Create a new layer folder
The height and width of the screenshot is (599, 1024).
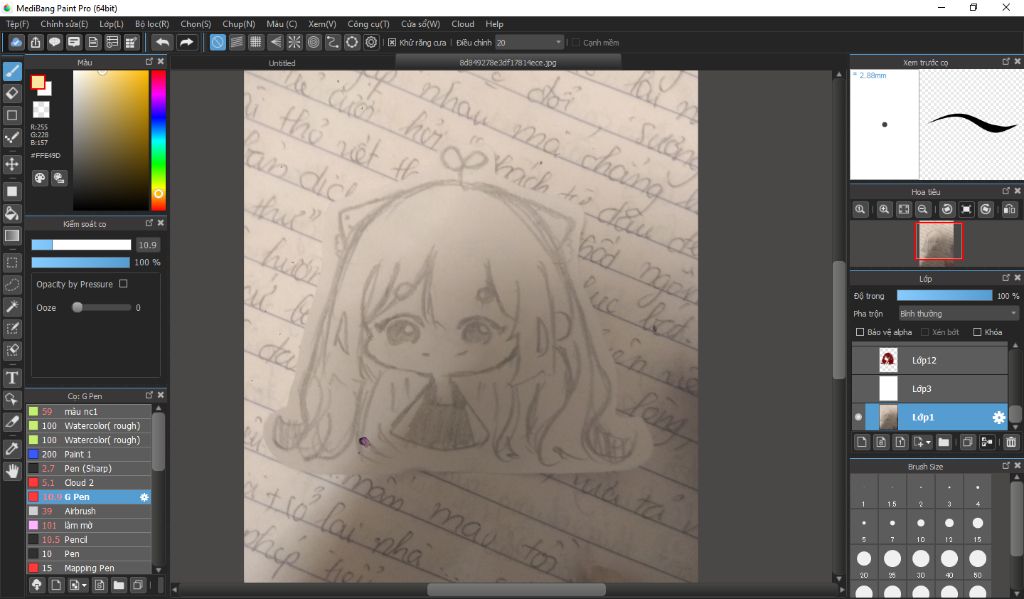[944, 442]
